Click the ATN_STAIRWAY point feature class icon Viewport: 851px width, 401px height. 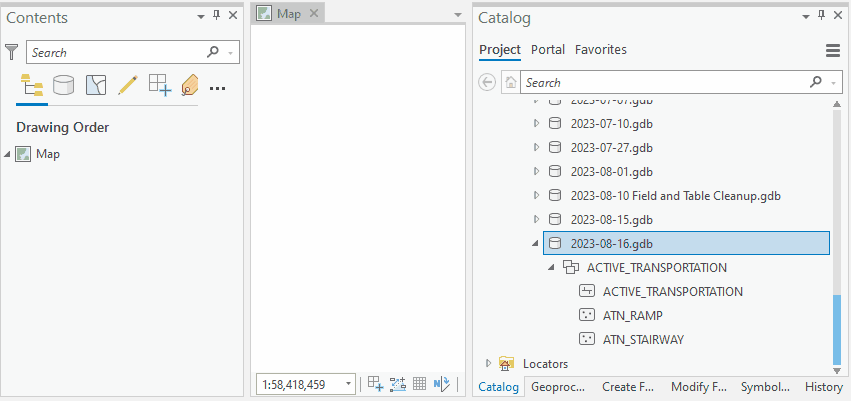(587, 339)
